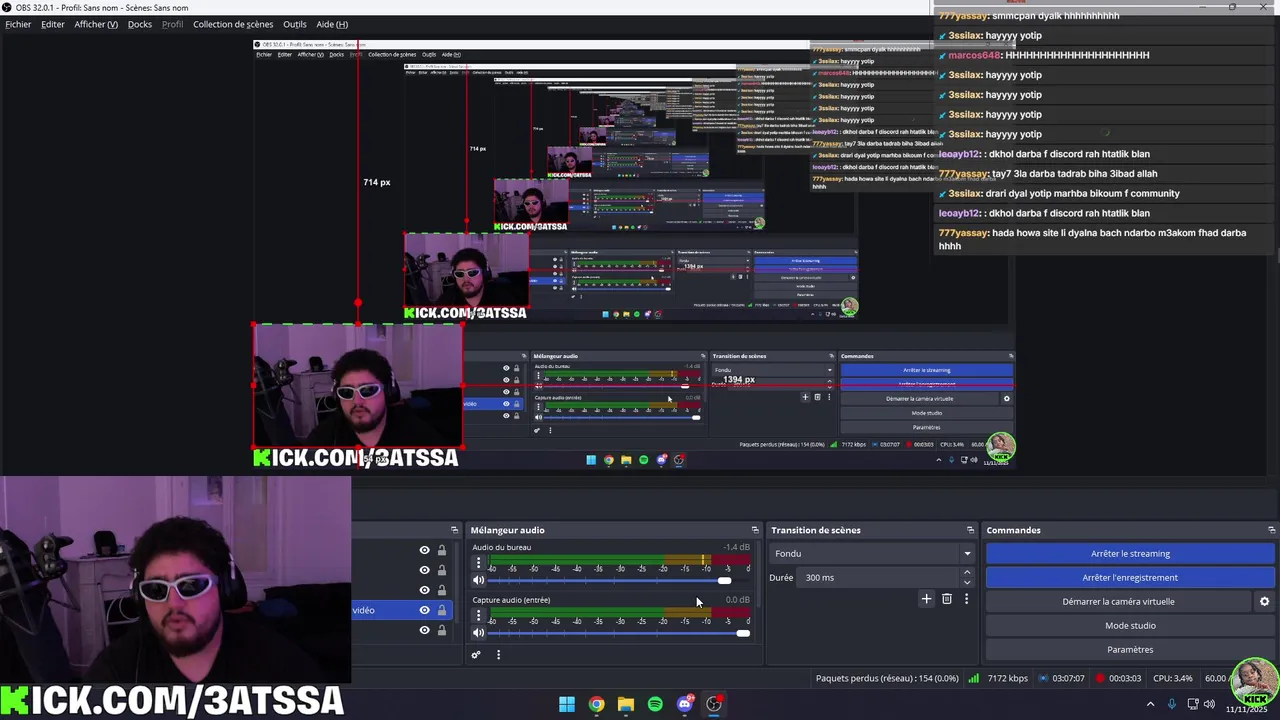Open Discord from taskbar

click(685, 704)
